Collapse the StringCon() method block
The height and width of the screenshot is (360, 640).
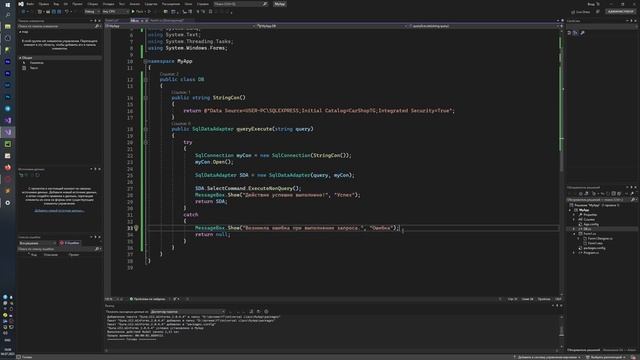(x=146, y=98)
